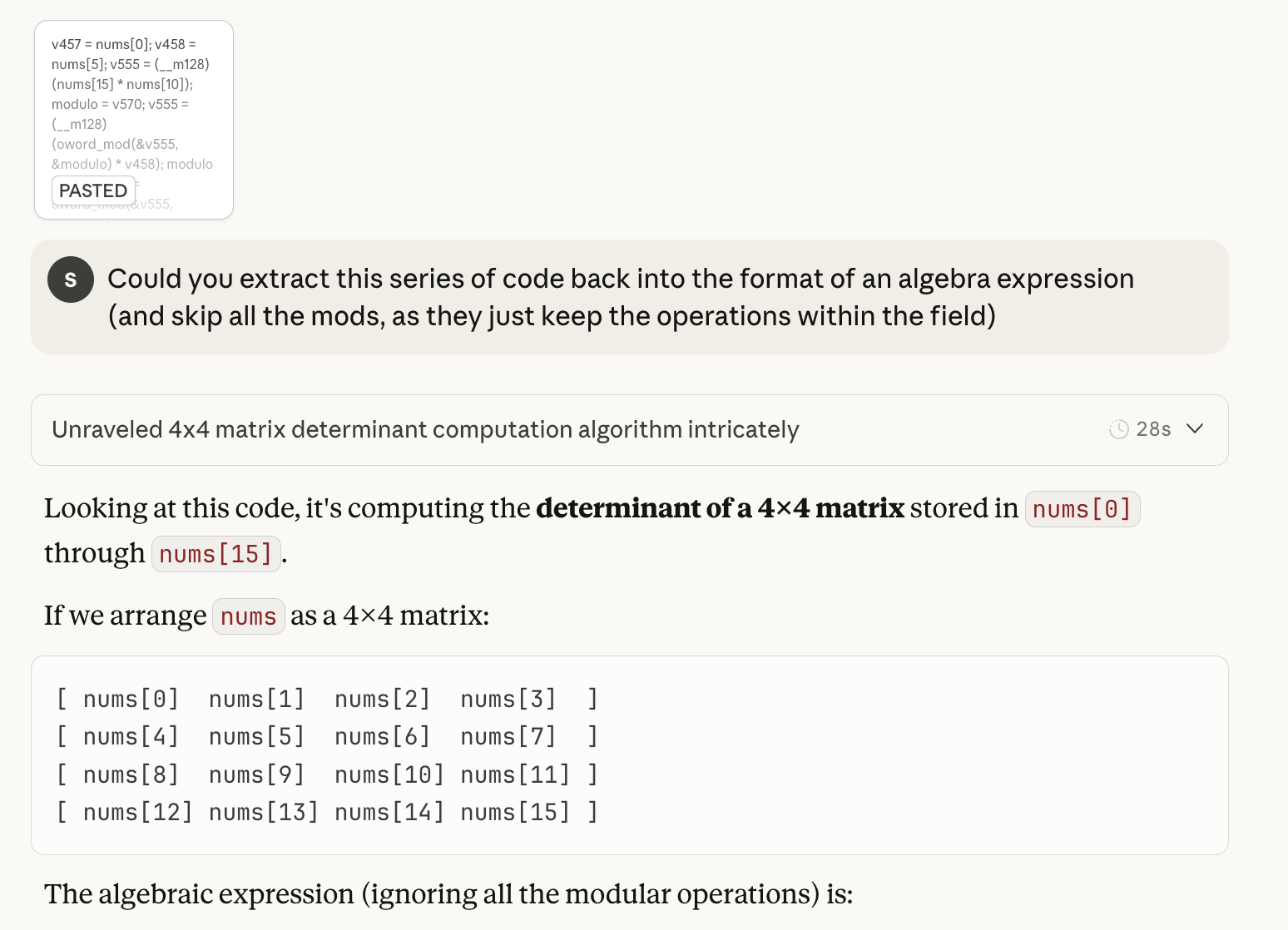Image resolution: width=1288 pixels, height=930 pixels.
Task: Expand the thinking section chevron arrow
Action: pos(1195,429)
